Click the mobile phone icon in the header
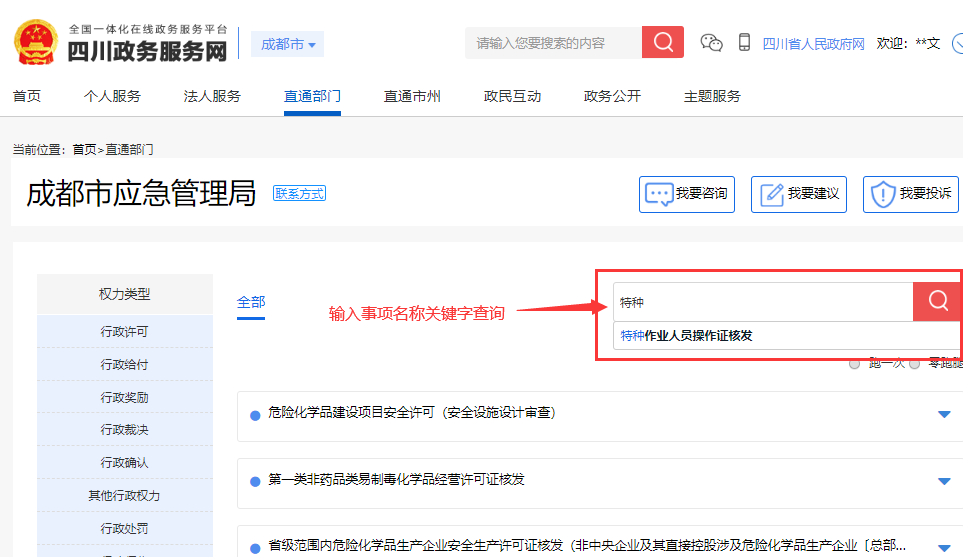The width and height of the screenshot is (963, 557). [x=744, y=43]
